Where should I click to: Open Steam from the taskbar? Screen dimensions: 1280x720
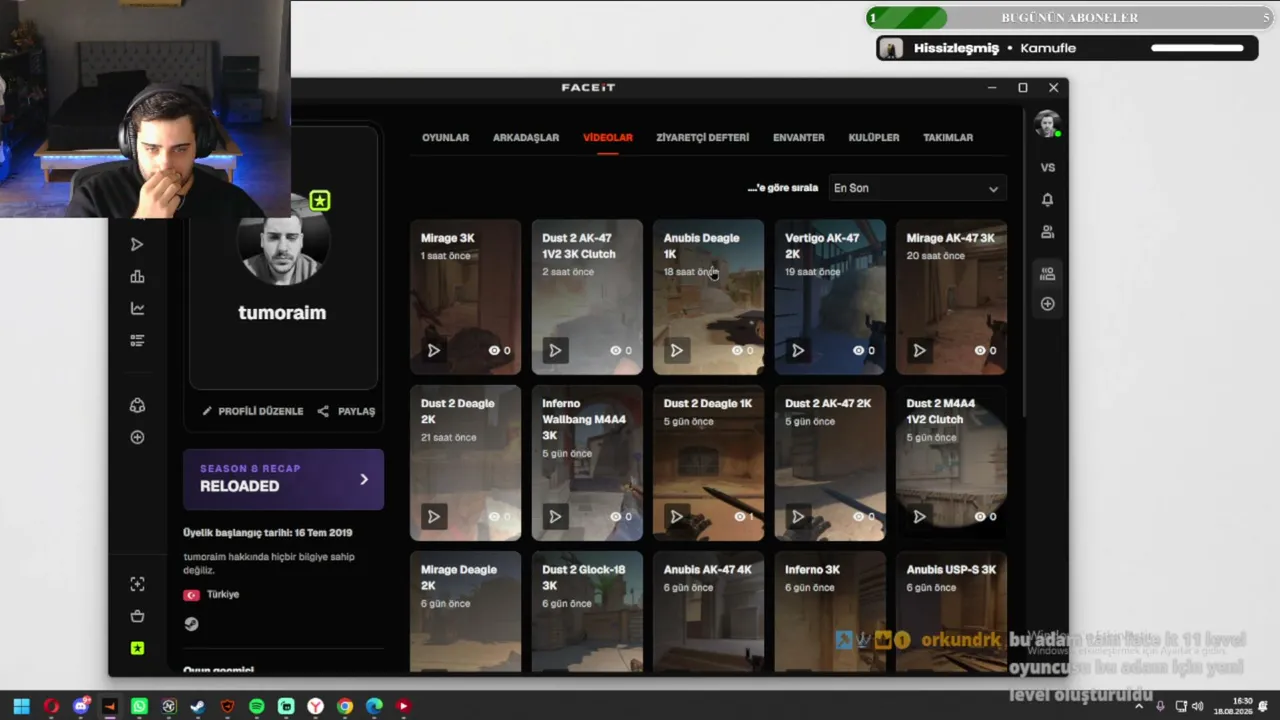pos(198,706)
